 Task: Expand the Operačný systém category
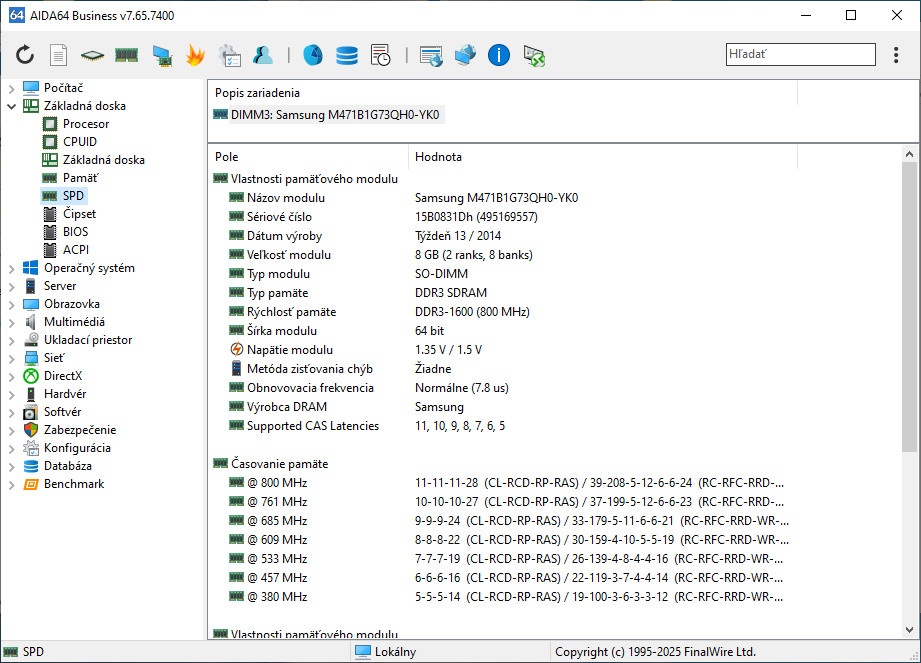10,267
